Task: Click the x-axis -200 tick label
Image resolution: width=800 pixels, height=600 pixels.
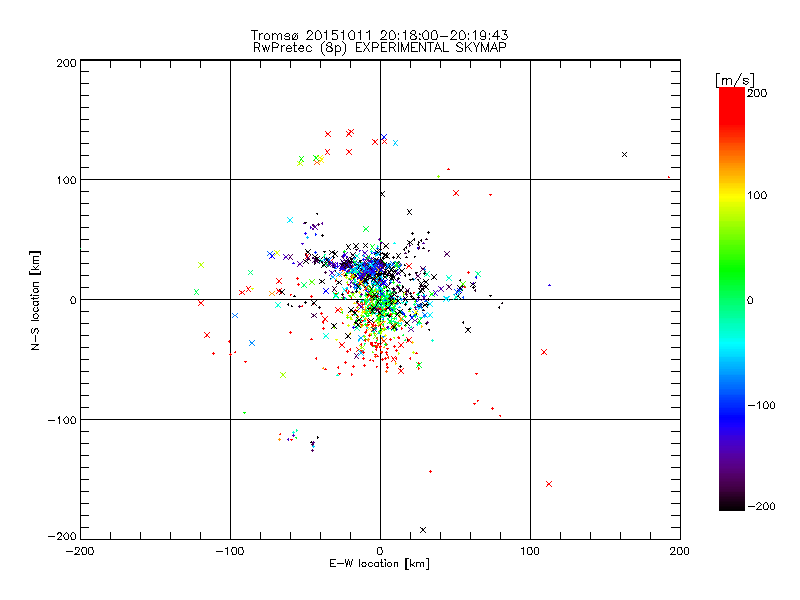Action: (x=80, y=551)
